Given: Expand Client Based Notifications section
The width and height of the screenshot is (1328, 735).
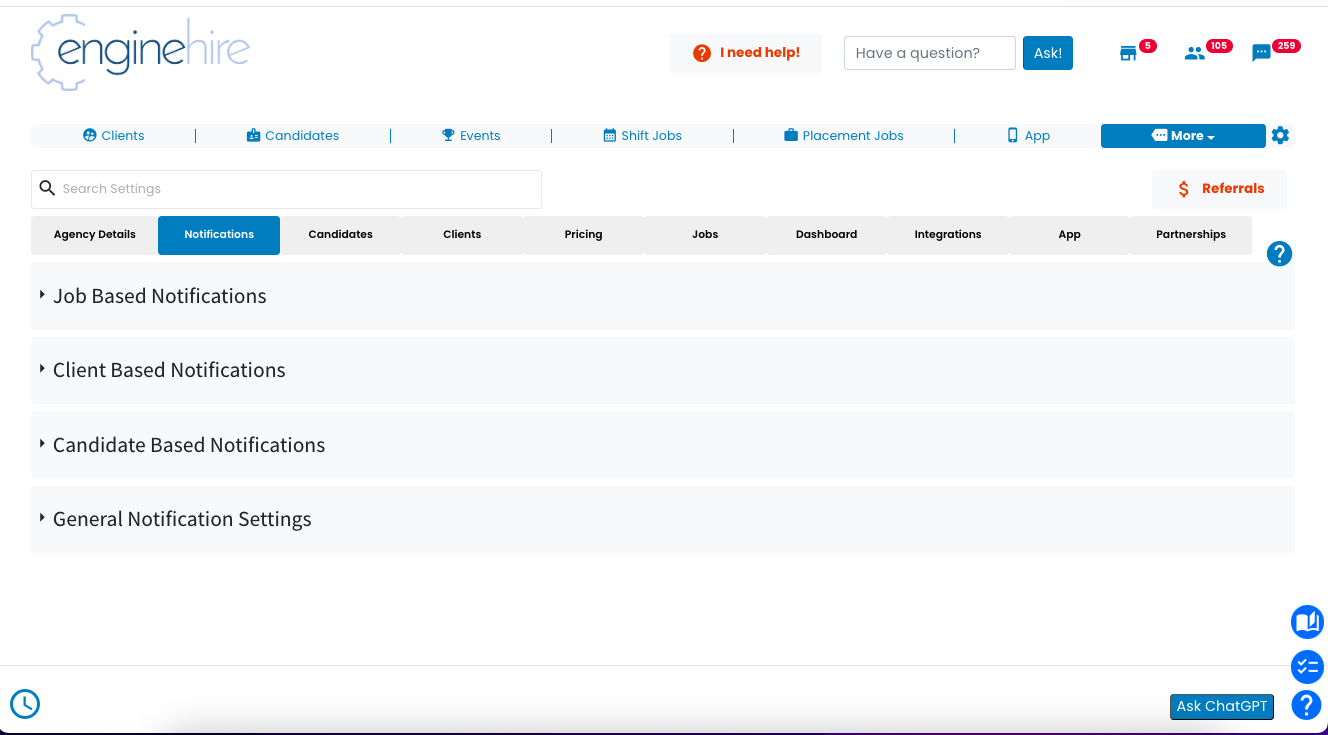Looking at the screenshot, I should coord(169,370).
